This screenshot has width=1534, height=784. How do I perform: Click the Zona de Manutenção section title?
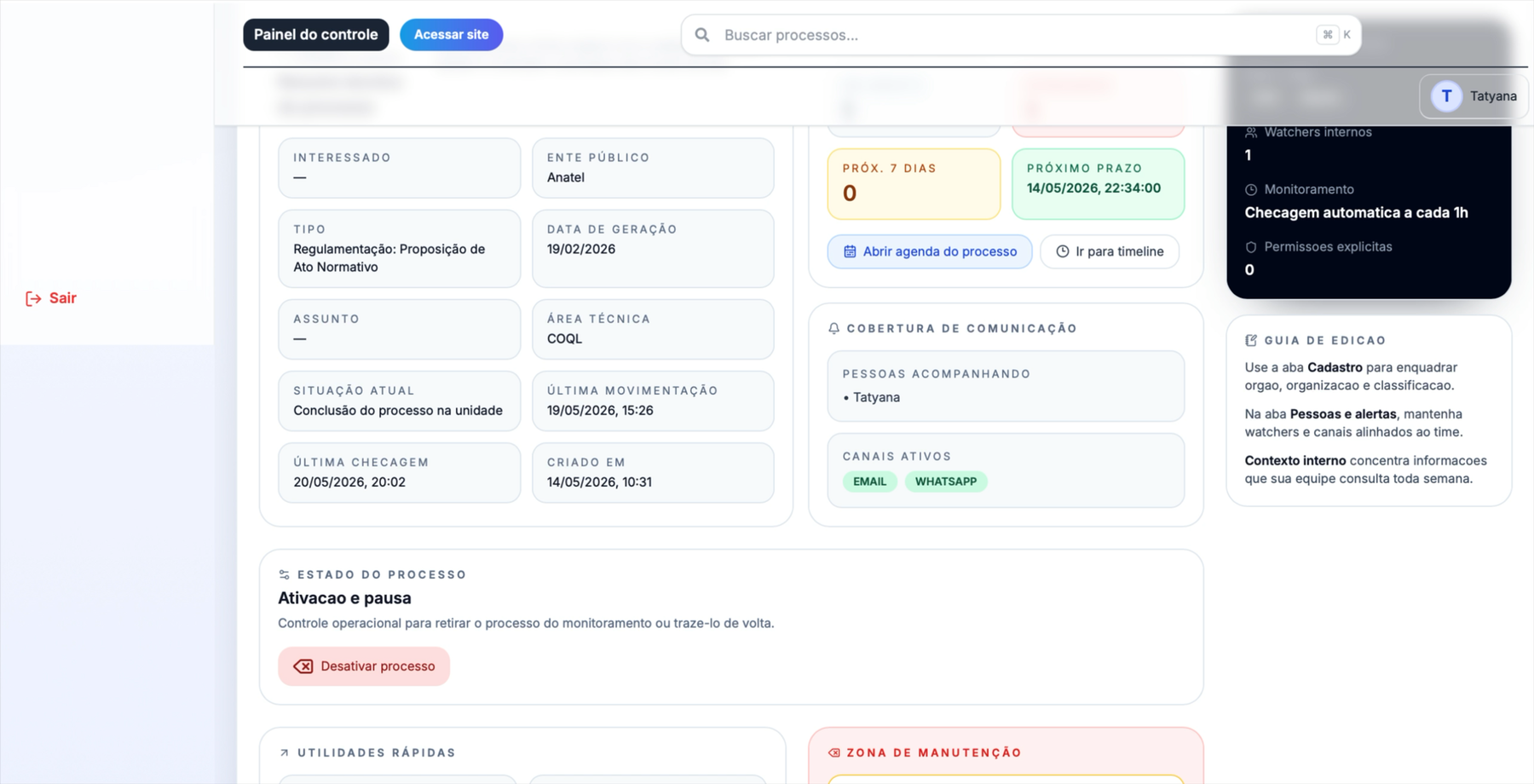tap(934, 752)
